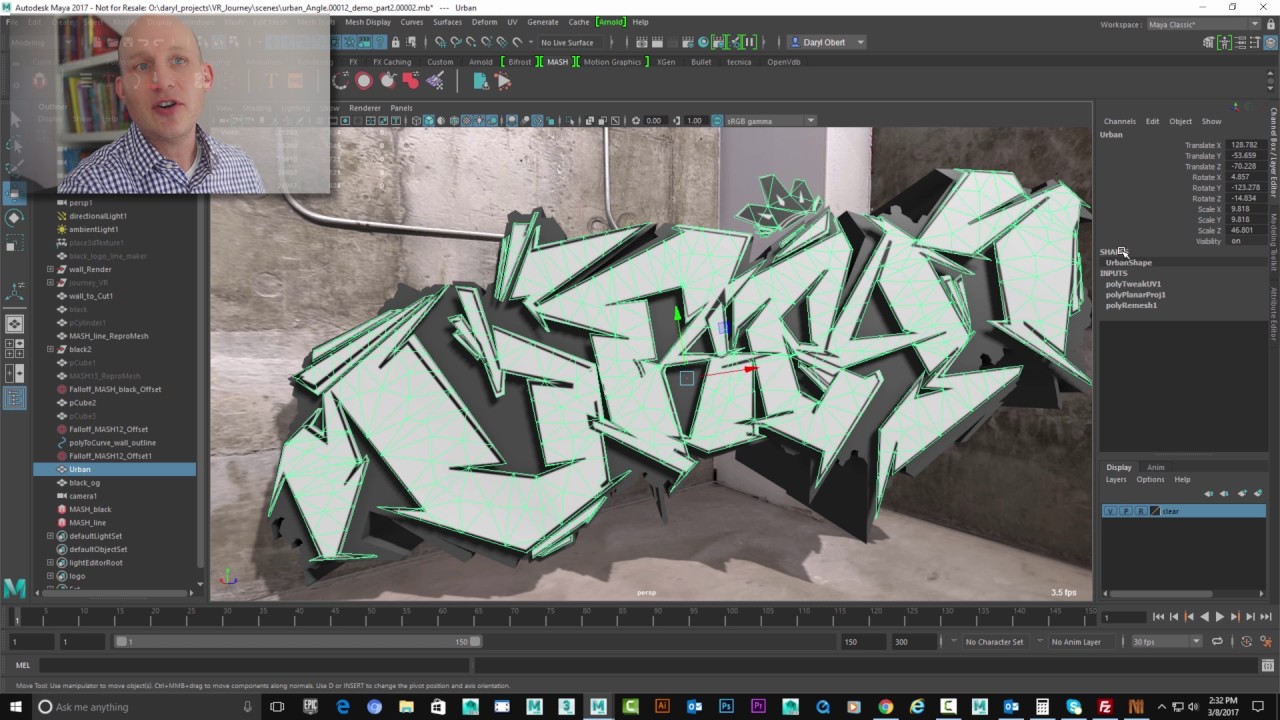1280x720 pixels.
Task: Click the MASH paint-blob shelf icon
Action: (x=410, y=82)
